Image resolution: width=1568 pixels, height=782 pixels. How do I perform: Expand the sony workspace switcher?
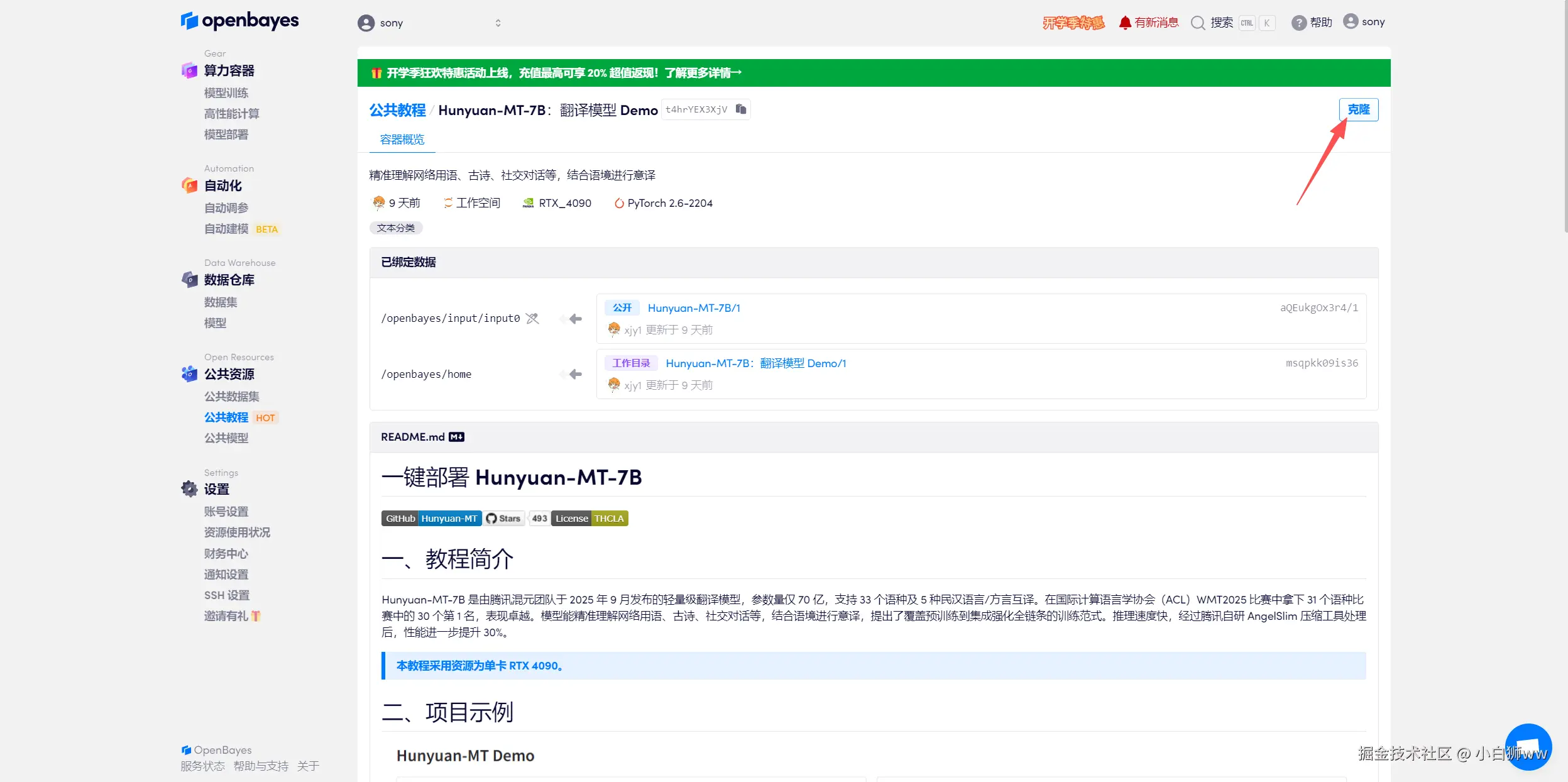498,23
